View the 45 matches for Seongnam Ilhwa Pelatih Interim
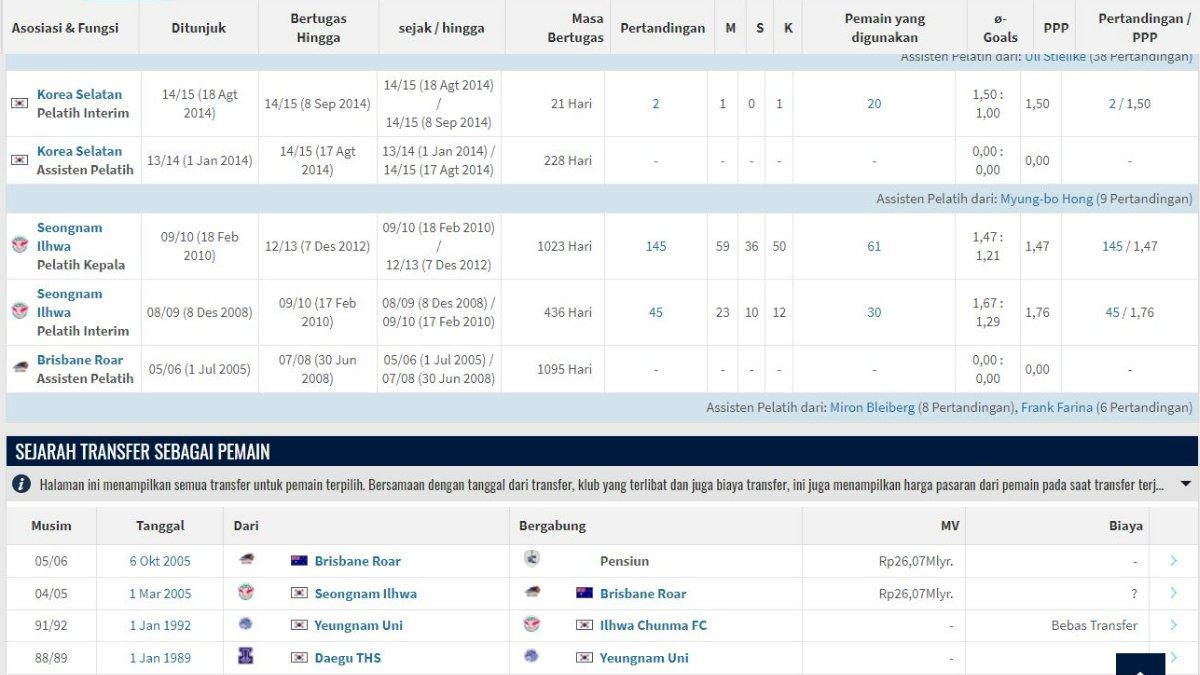This screenshot has width=1200, height=675. coord(656,312)
